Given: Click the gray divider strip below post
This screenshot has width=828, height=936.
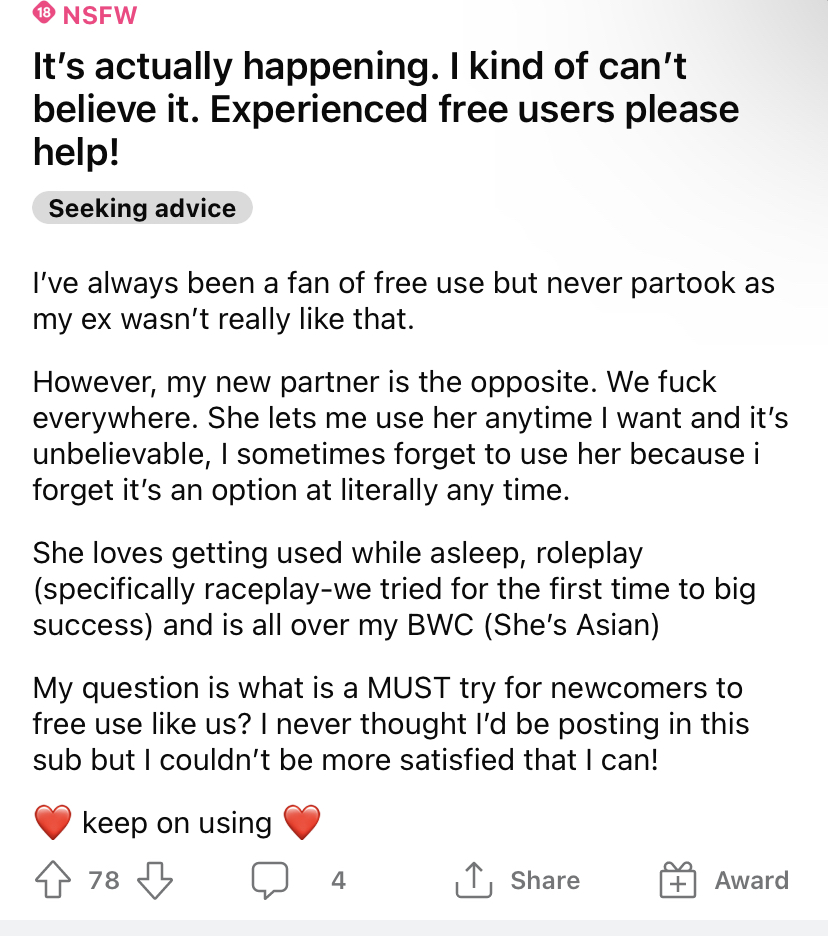Looking at the screenshot, I should tap(414, 928).
